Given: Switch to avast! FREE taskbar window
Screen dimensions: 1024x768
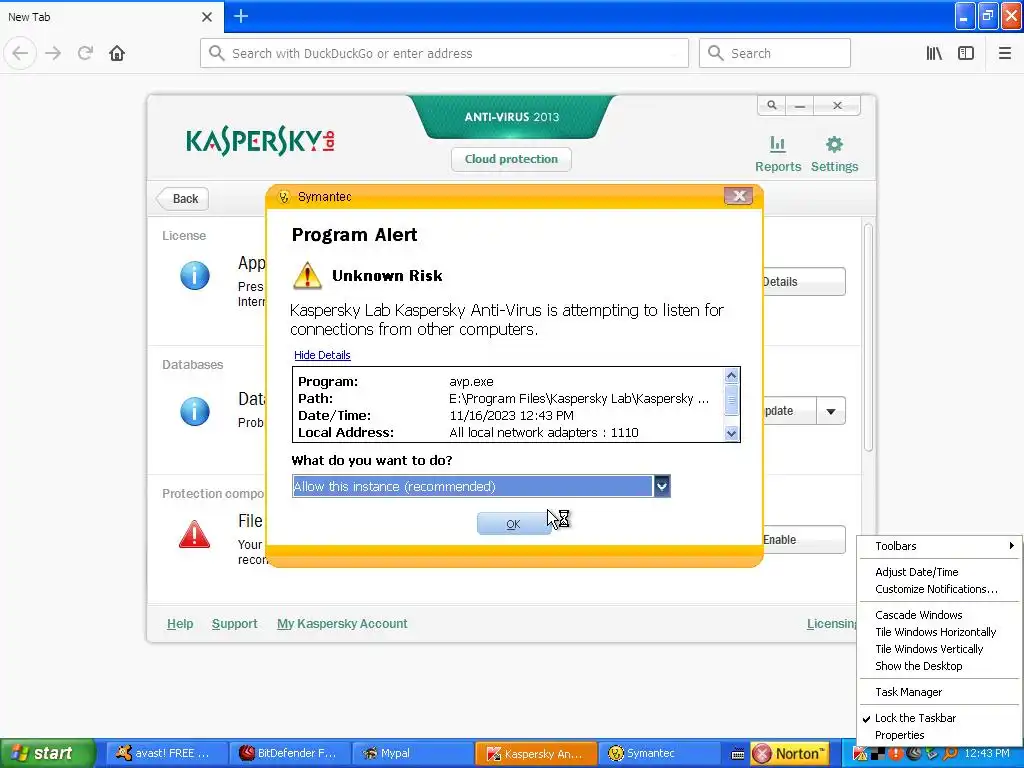Looking at the screenshot, I should pos(166,754).
